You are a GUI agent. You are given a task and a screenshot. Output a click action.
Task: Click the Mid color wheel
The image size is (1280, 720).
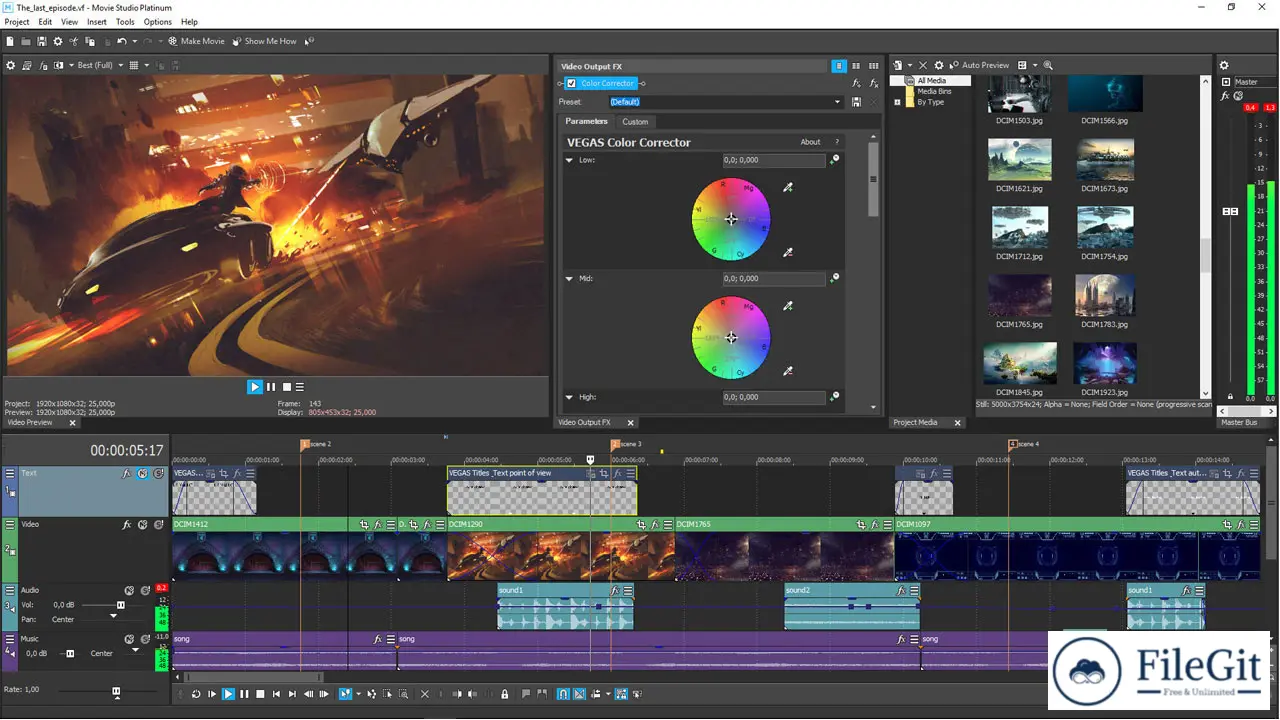click(x=731, y=338)
